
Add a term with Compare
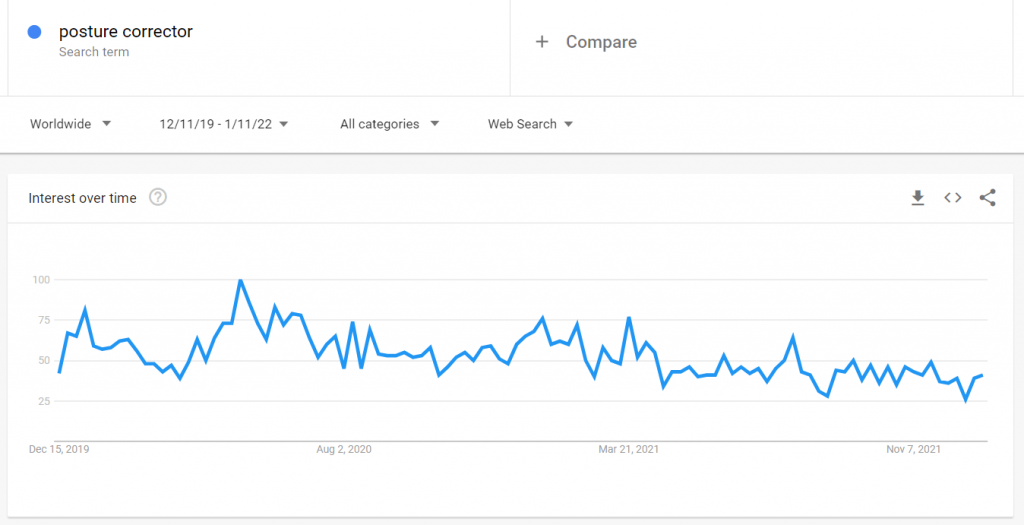(x=601, y=42)
